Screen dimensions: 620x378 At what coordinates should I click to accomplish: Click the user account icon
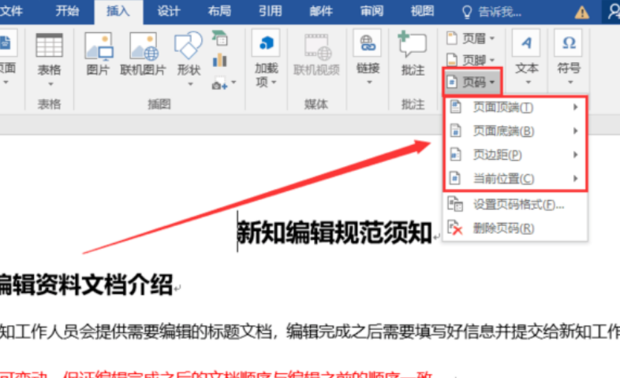[613, 12]
